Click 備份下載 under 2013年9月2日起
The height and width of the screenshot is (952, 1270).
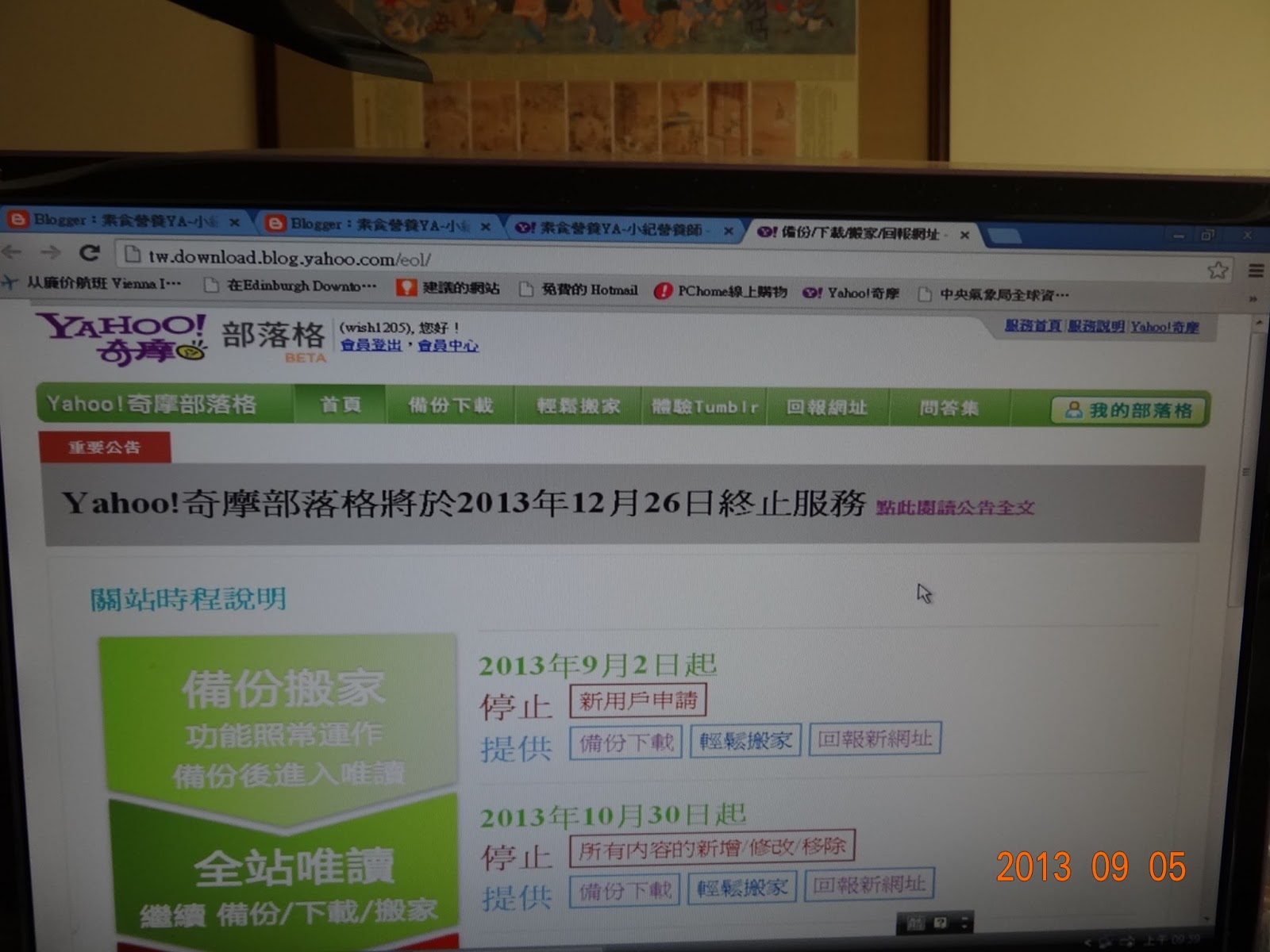(625, 743)
